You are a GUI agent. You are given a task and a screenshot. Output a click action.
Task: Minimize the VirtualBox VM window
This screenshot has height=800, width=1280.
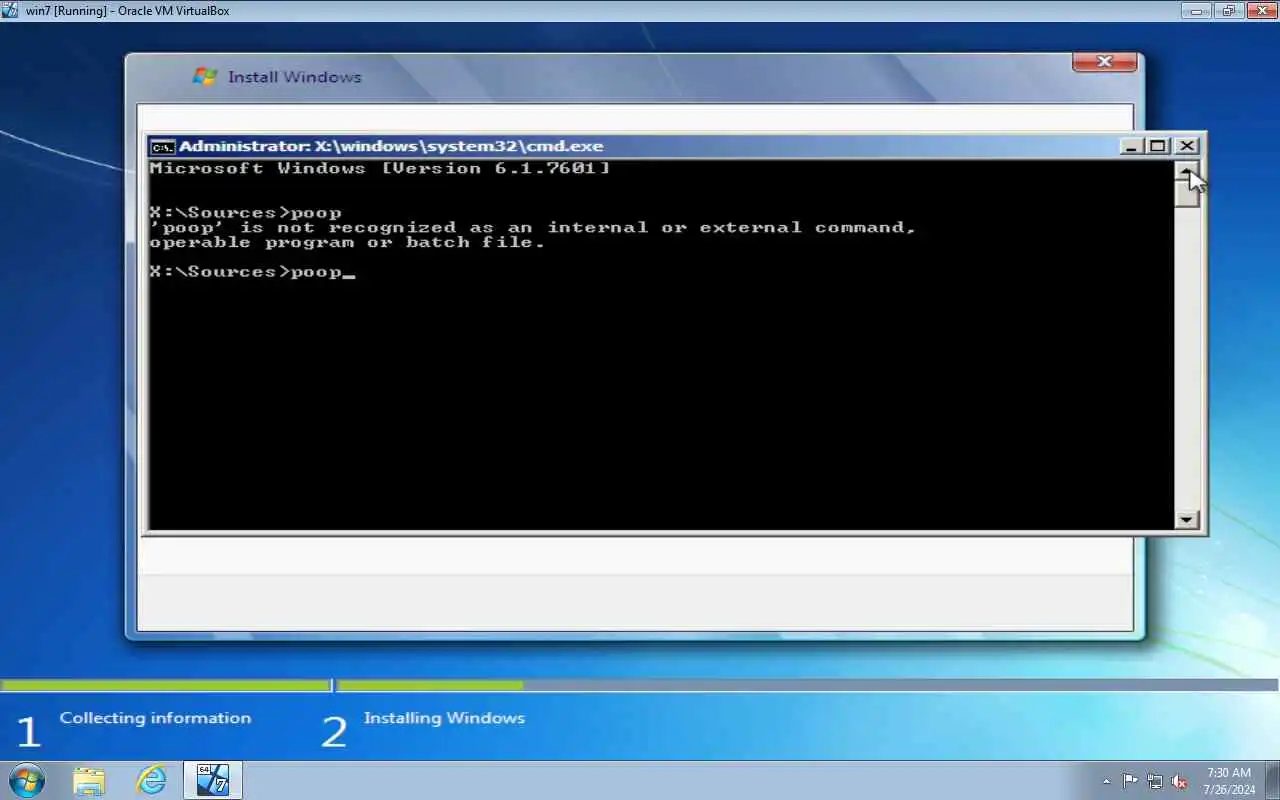pos(1197,10)
